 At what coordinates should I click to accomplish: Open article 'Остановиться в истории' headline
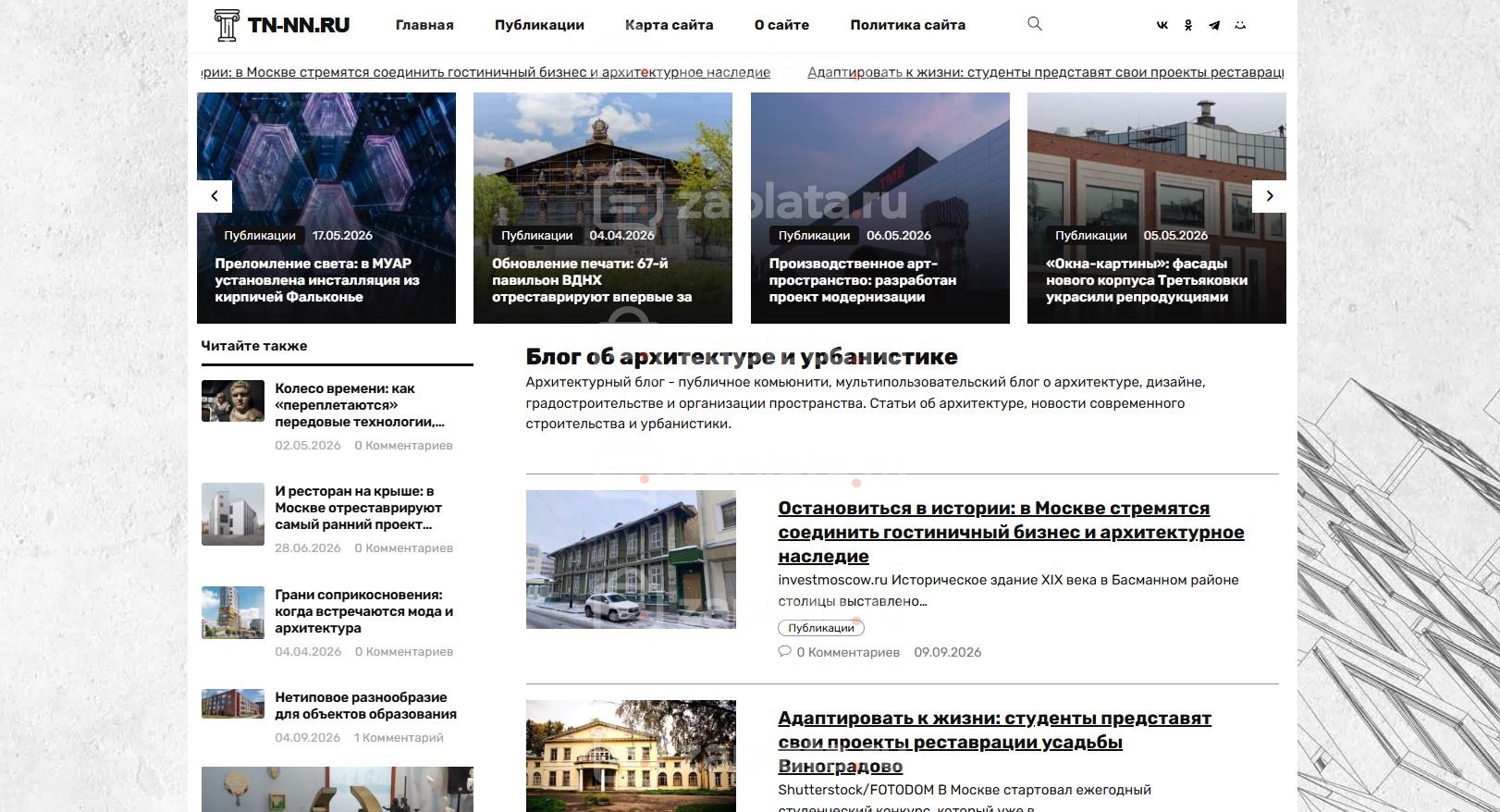(1011, 532)
